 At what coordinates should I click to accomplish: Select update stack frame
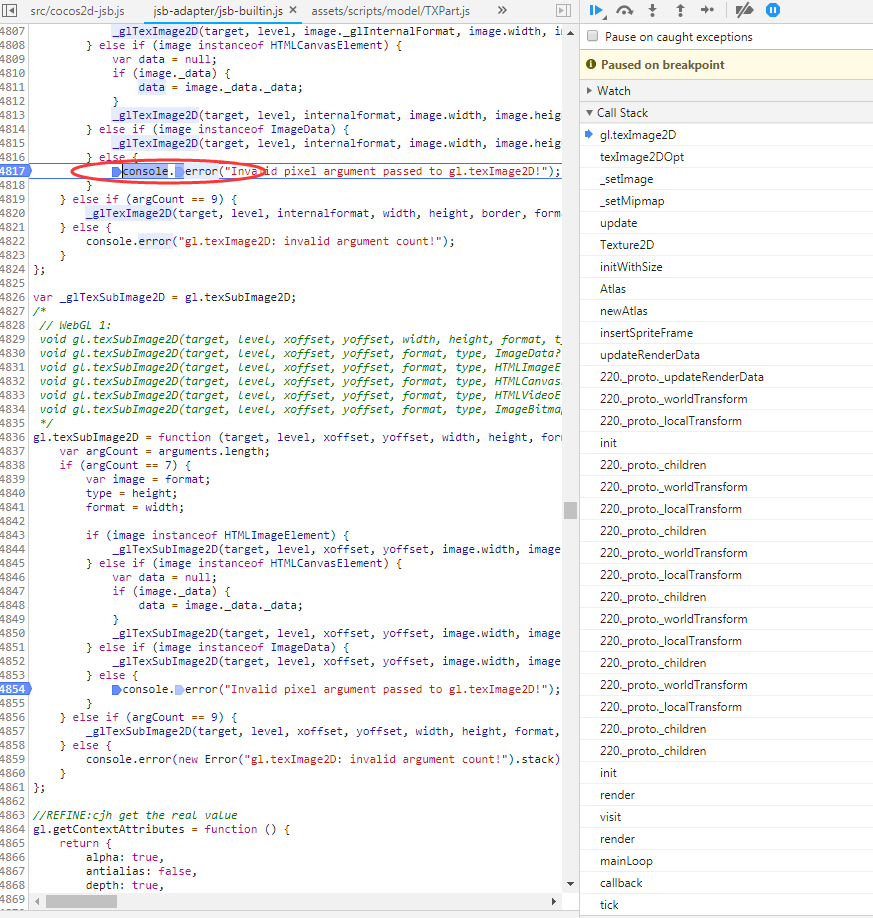click(726, 223)
